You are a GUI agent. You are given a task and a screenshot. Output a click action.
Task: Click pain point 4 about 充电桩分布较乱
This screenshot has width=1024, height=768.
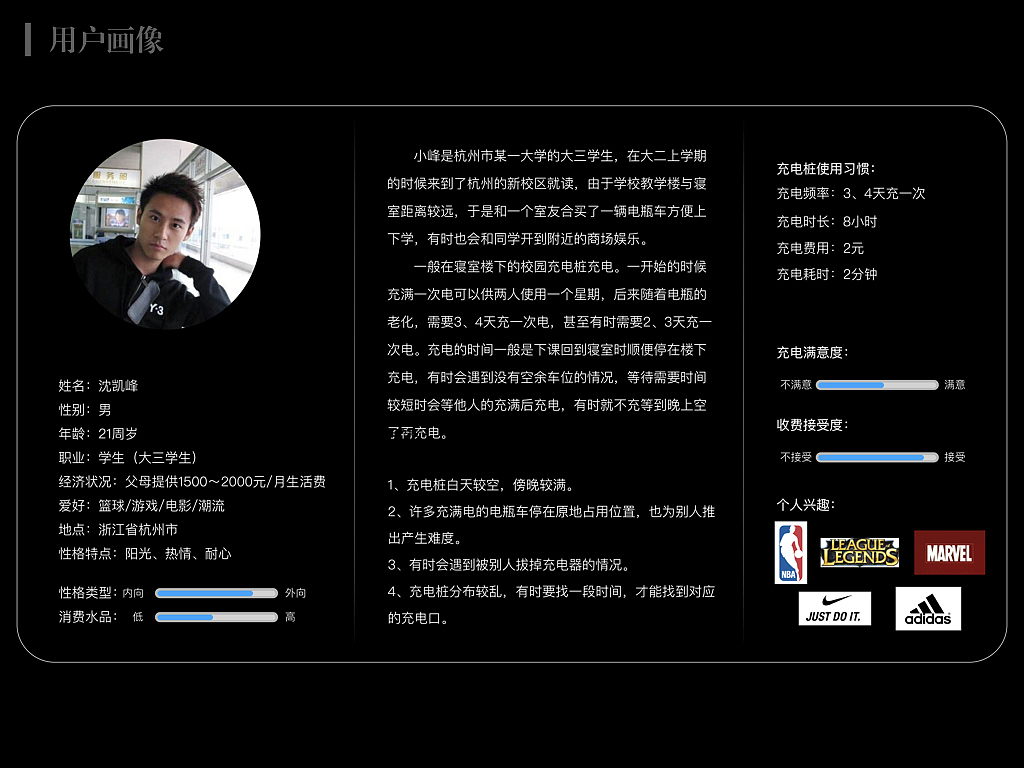click(551, 605)
